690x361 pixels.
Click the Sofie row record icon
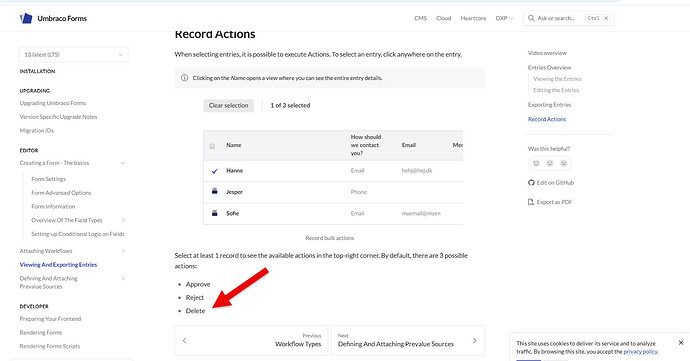click(x=215, y=213)
